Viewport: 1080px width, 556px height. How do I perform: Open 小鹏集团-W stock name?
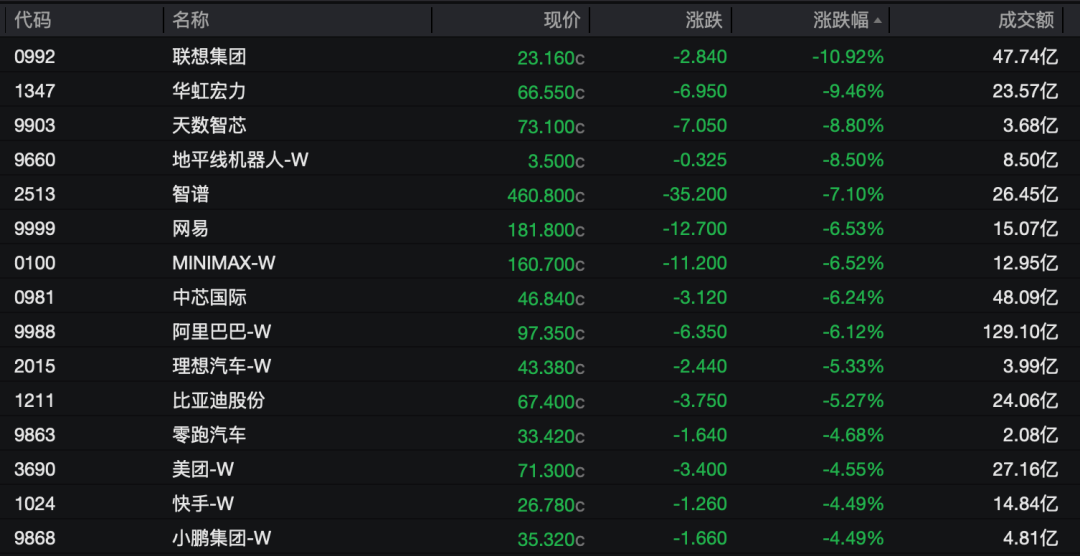pyautogui.click(x=222, y=539)
